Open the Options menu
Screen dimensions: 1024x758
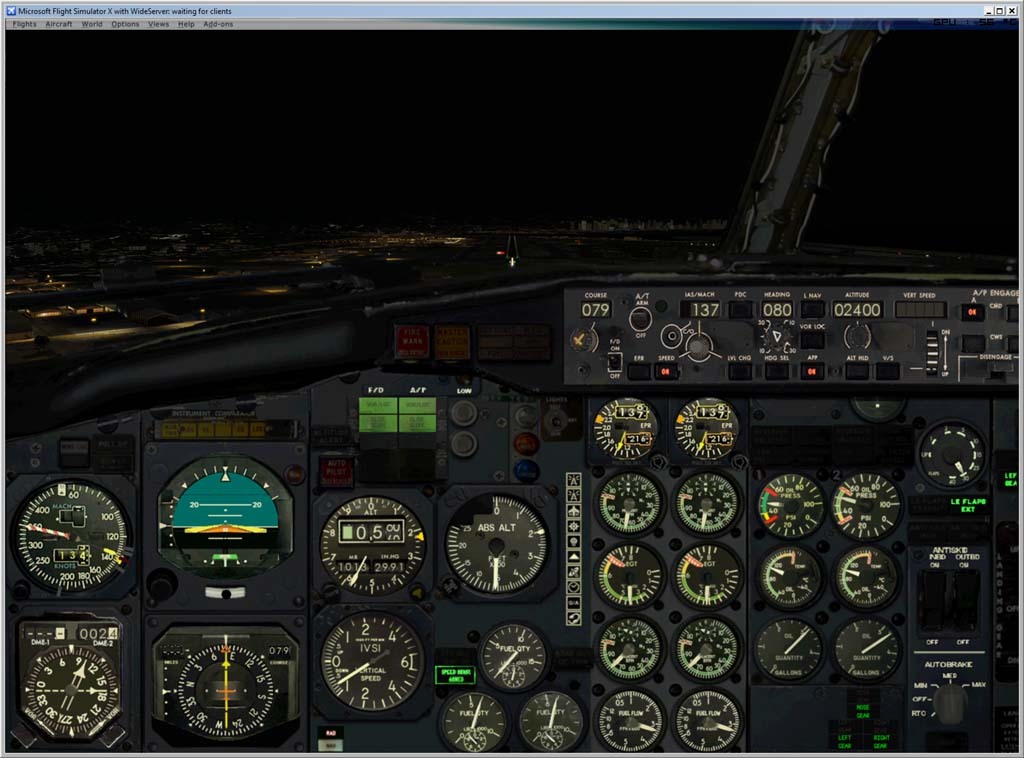pos(125,24)
